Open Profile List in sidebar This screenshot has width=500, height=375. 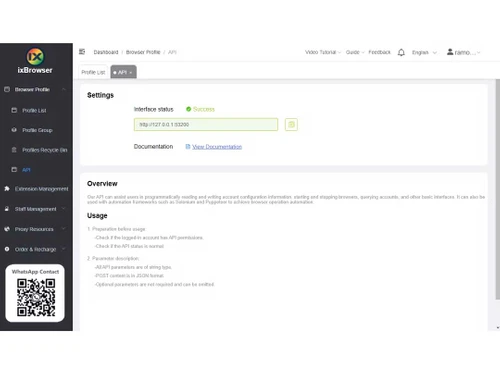34,110
